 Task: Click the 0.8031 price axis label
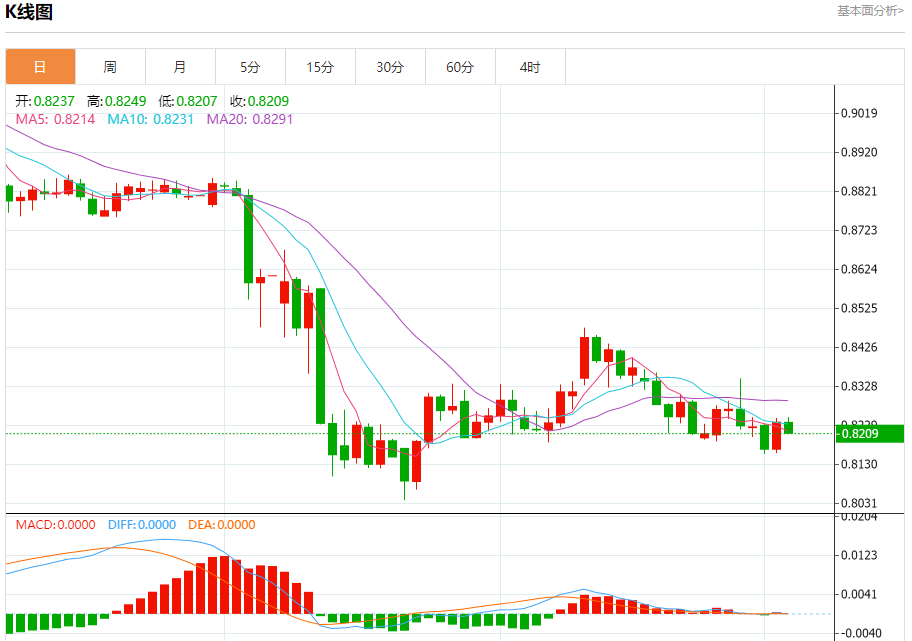(859, 503)
